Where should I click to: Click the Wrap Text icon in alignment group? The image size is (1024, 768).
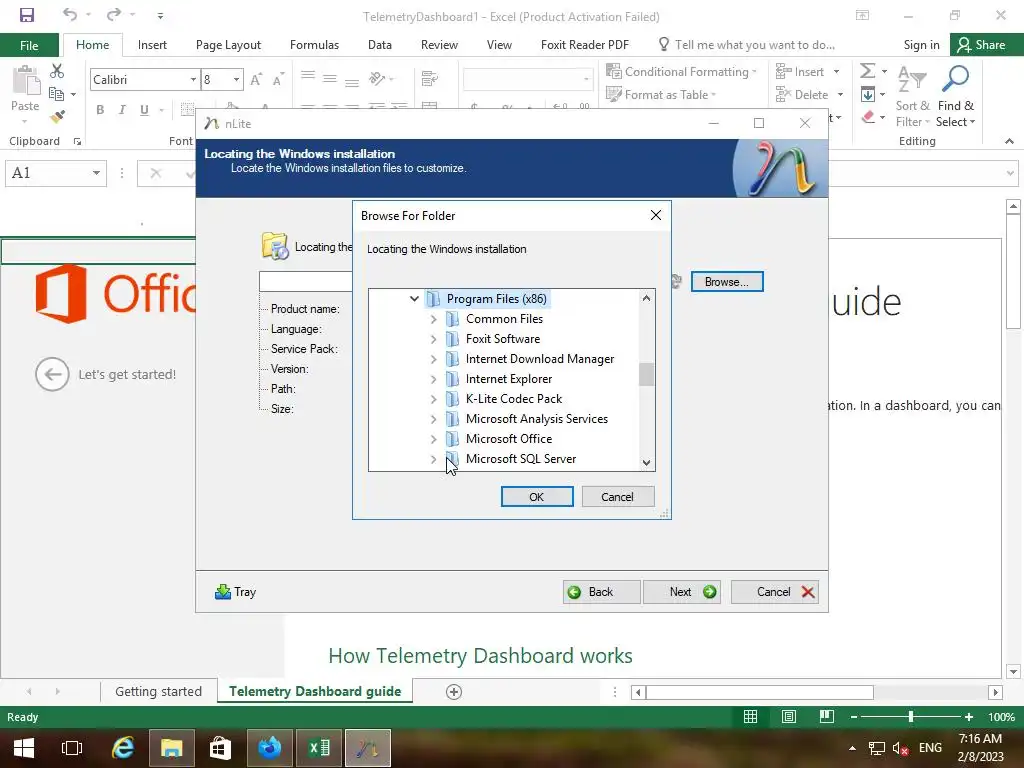tap(430, 79)
